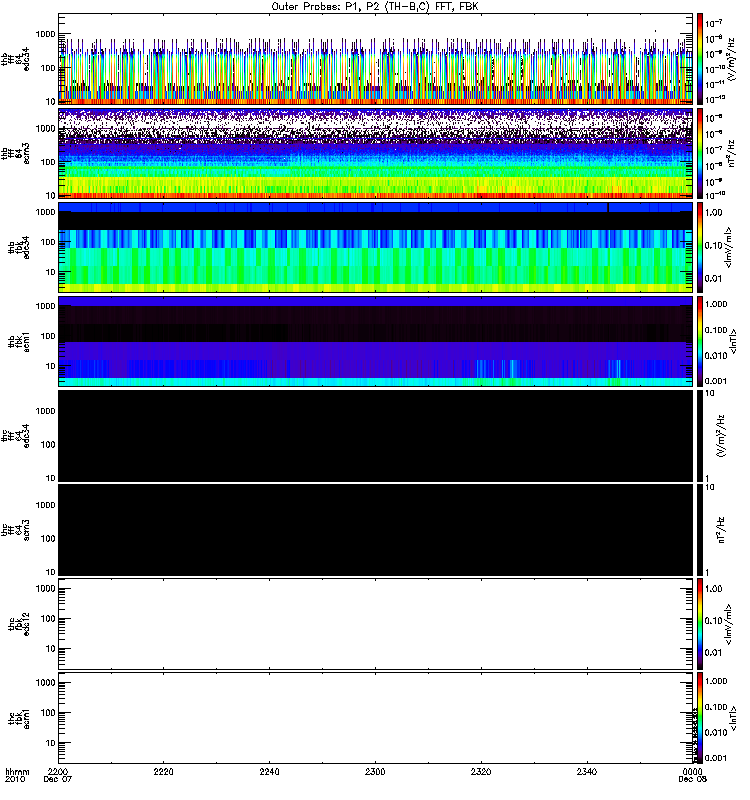Click the '0000' time axis label
Viewport: 750px width, 800px height.
pos(692,771)
